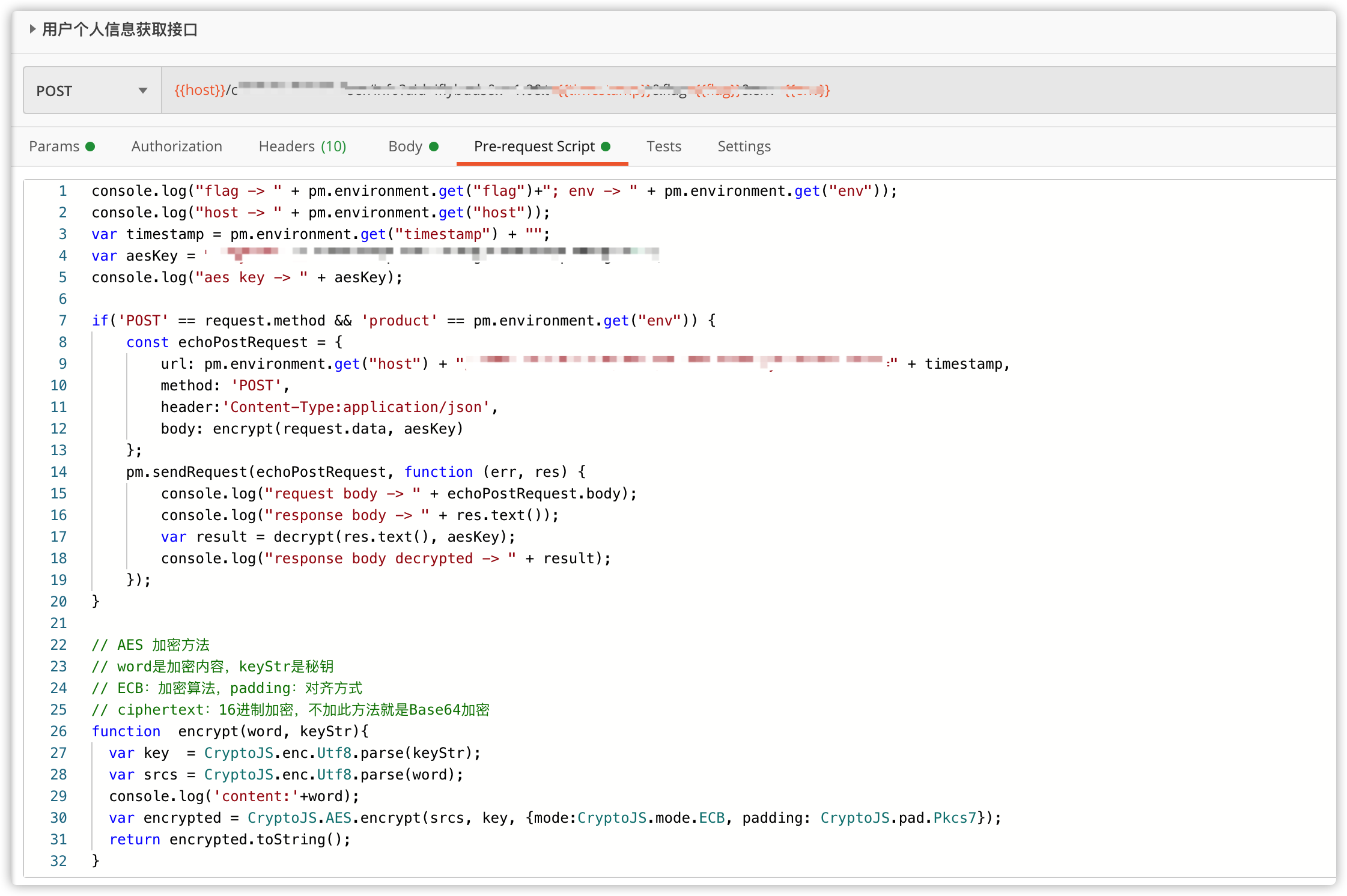Click the {{host}} variable in the URL
This screenshot has width=1347, height=896.
[199, 90]
